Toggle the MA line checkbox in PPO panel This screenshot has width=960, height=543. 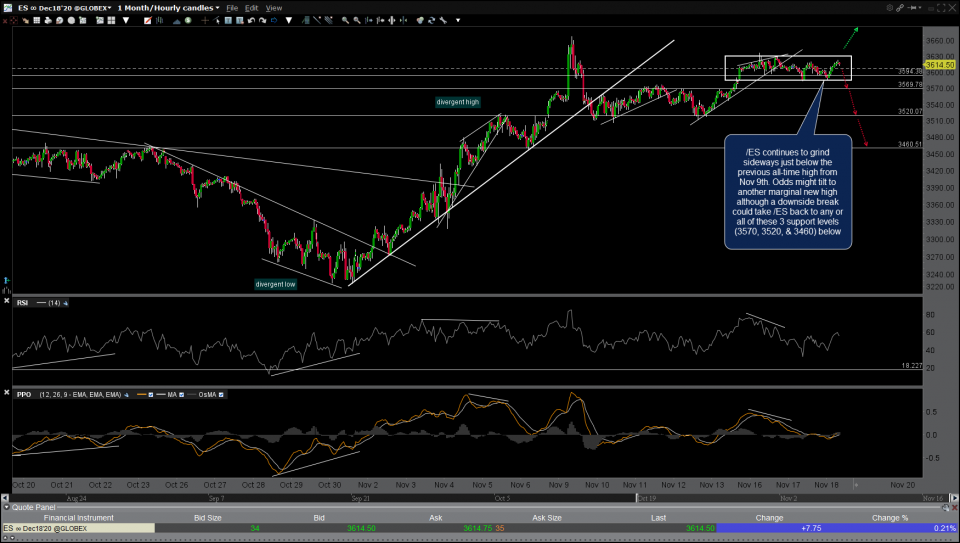coord(181,395)
